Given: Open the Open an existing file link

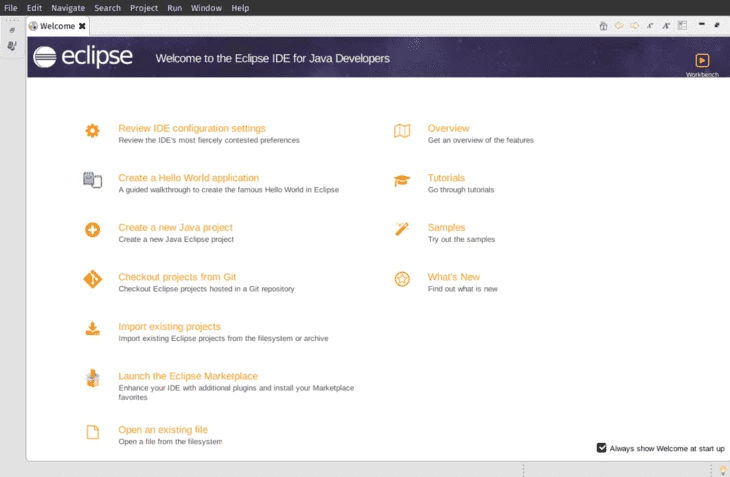Looking at the screenshot, I should click(163, 430).
